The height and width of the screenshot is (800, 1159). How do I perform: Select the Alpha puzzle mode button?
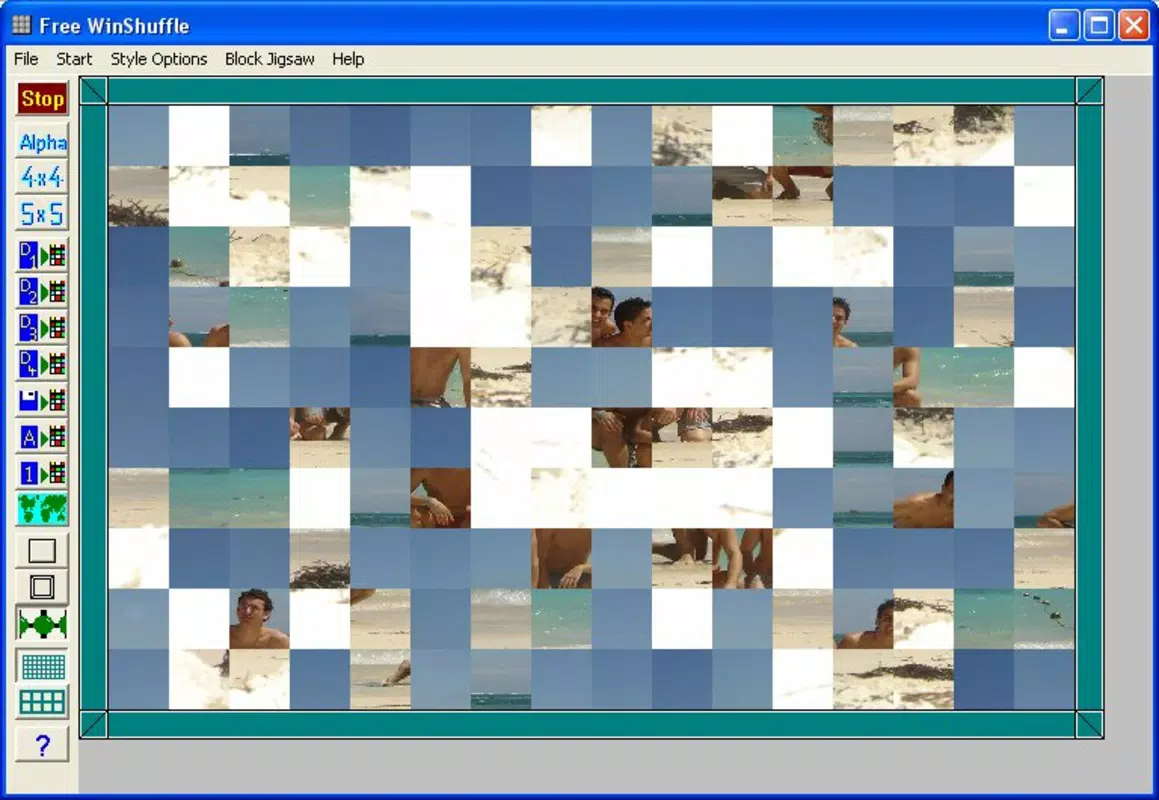(42, 142)
